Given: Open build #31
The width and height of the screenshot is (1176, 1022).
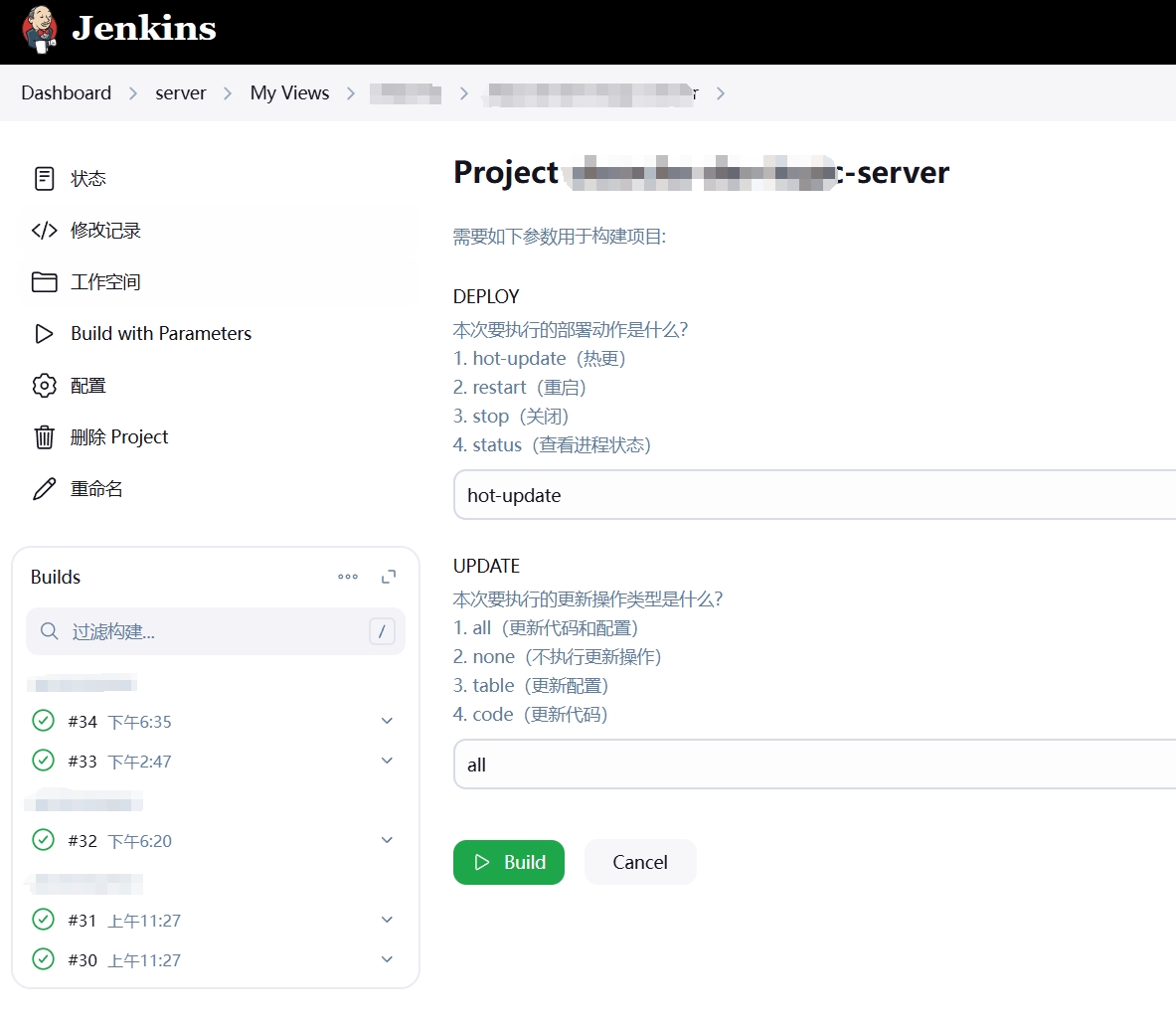Looking at the screenshot, I should 83,920.
